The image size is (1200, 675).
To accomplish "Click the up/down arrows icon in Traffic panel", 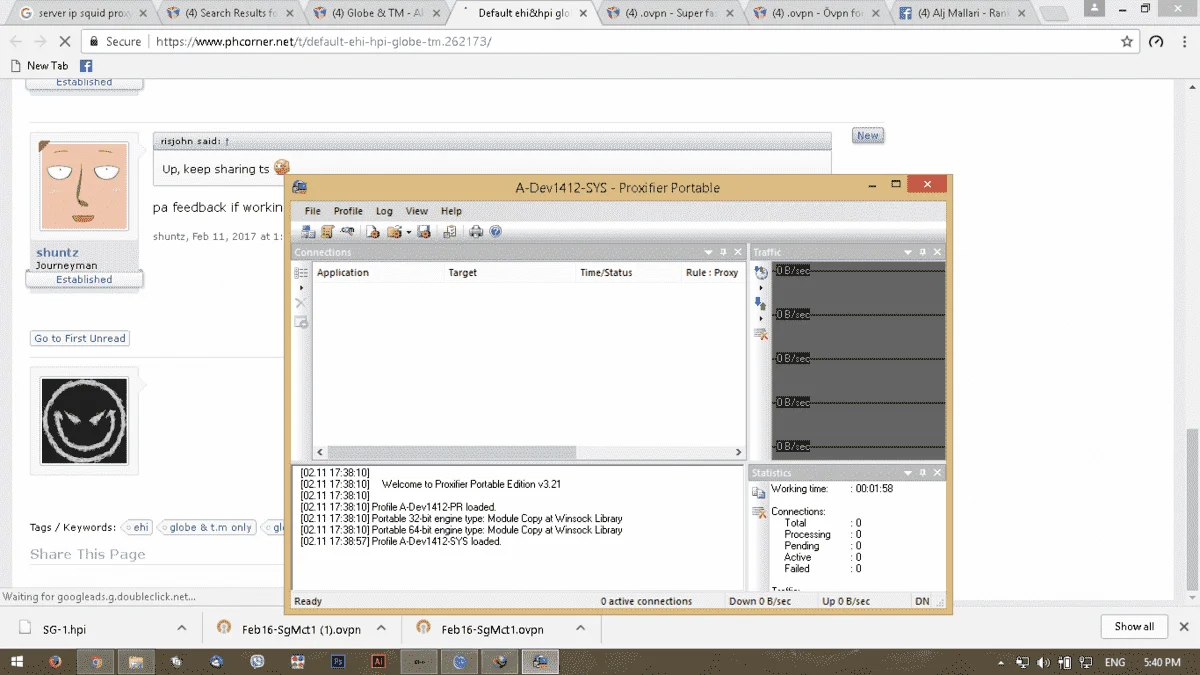I will point(761,303).
